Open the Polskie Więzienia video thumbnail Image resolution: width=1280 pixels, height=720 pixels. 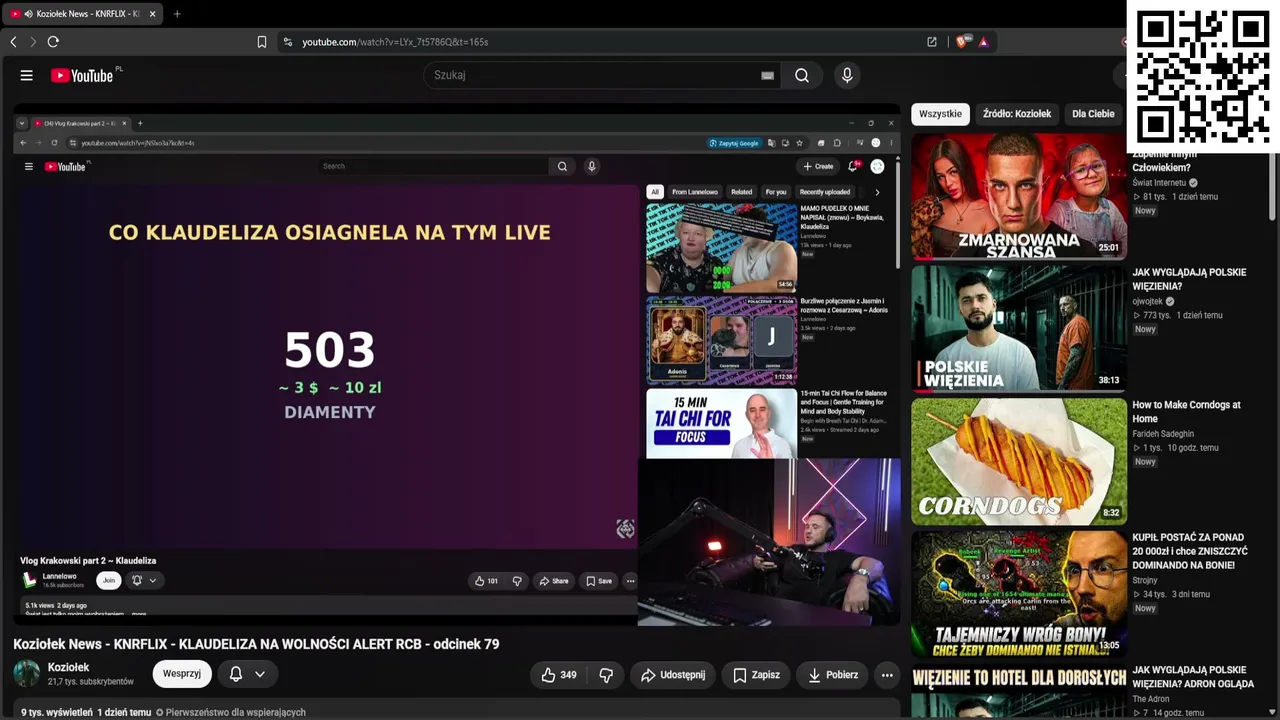pyautogui.click(x=1019, y=329)
